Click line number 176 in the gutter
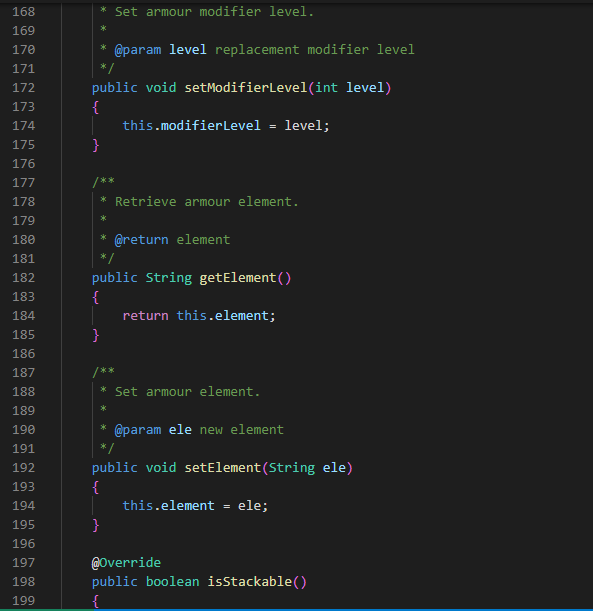The height and width of the screenshot is (611, 593). (x=24, y=164)
